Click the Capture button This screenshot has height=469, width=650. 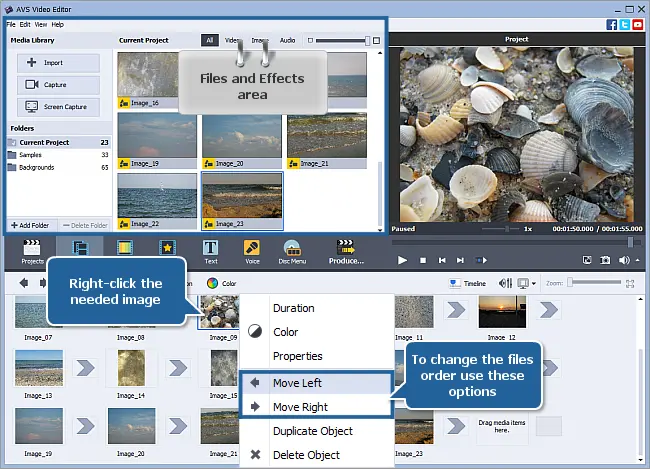click(58, 85)
